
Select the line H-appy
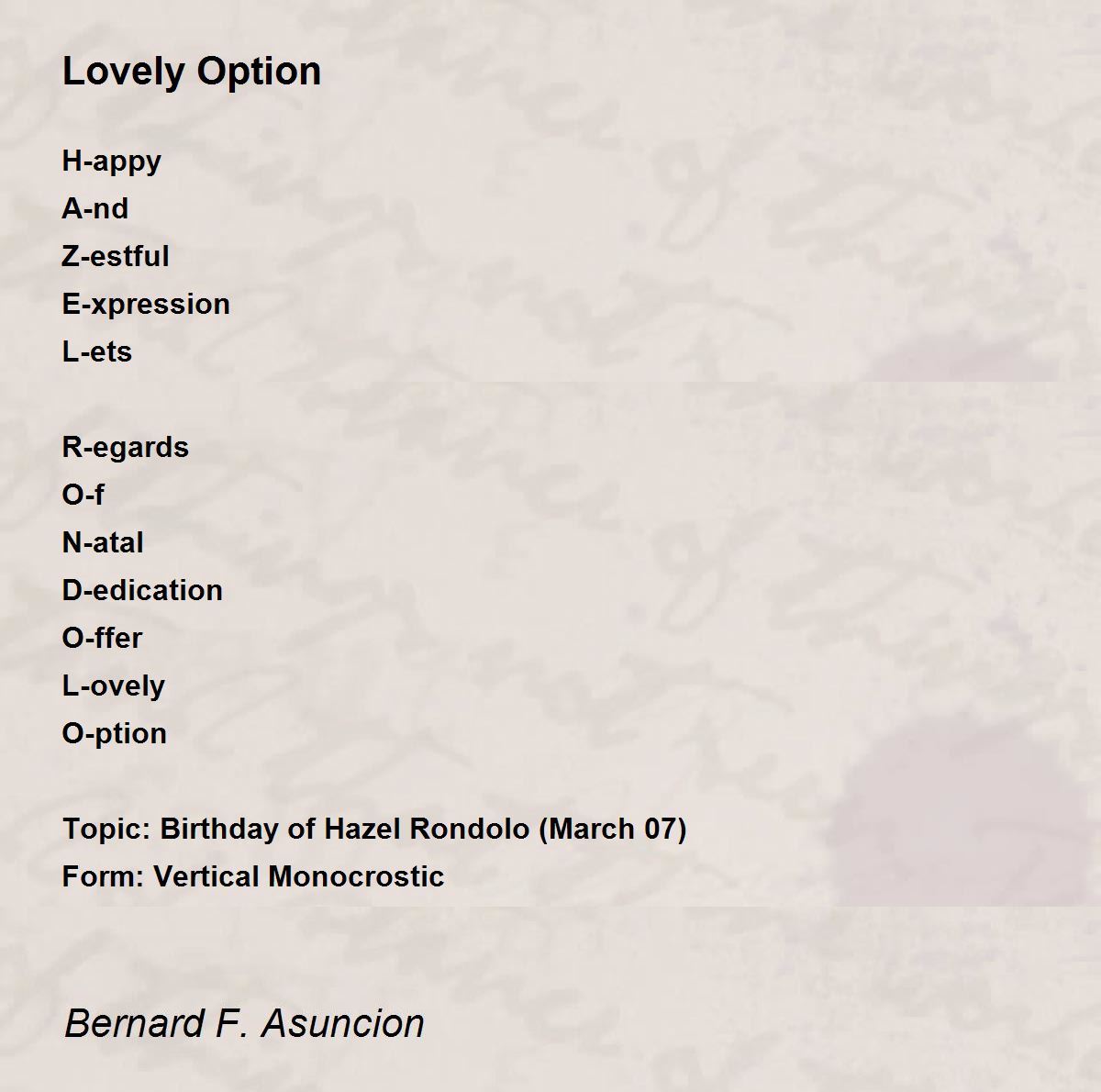point(112,162)
